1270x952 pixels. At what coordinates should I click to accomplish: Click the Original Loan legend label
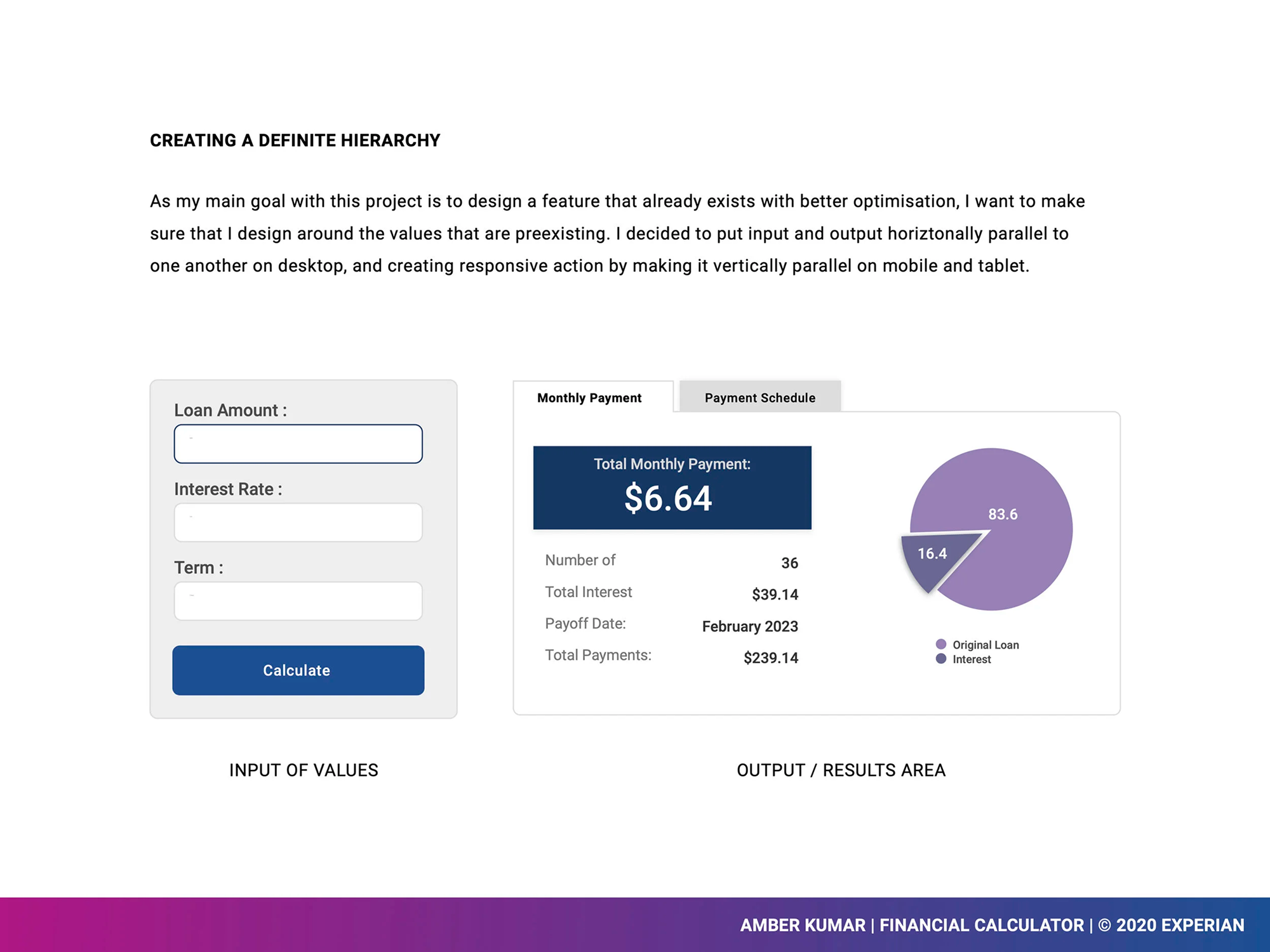[x=986, y=645]
